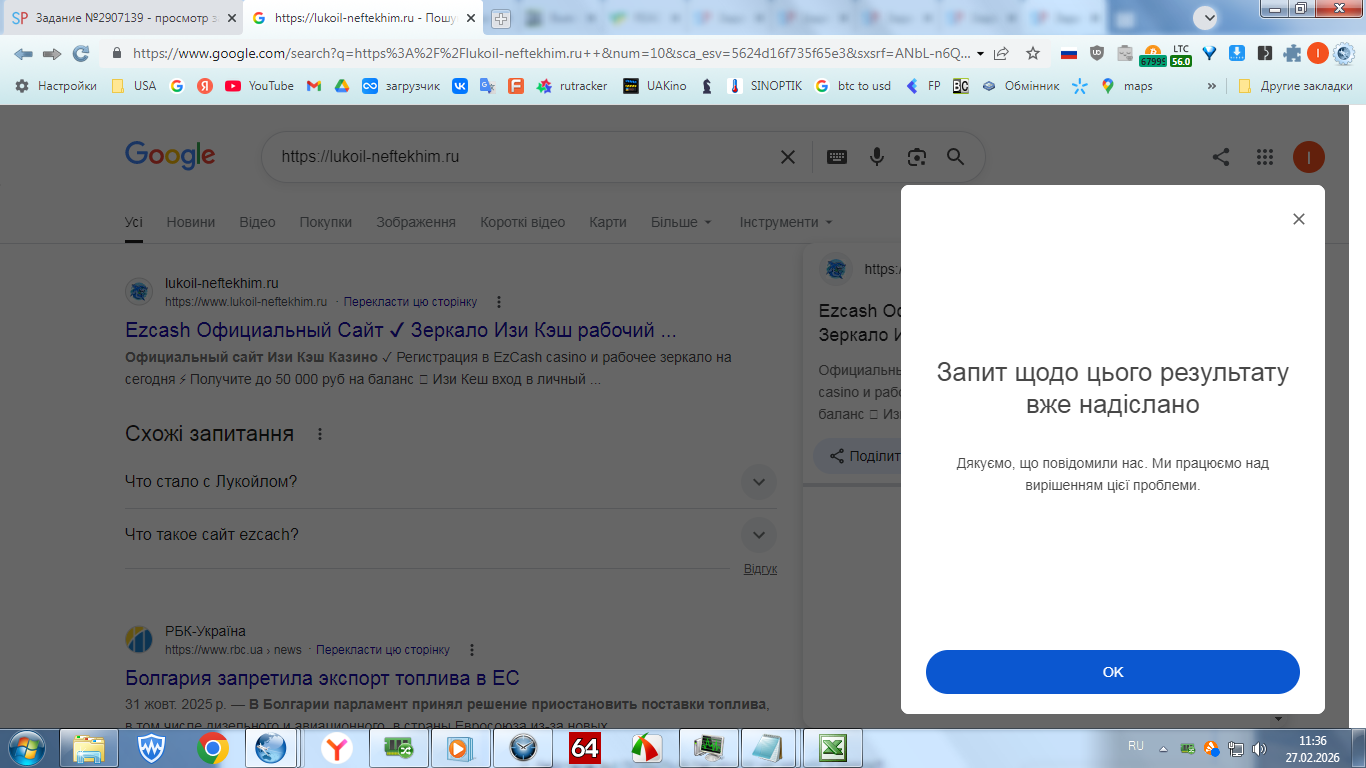Open the USA bookmarks folder

coord(134,86)
